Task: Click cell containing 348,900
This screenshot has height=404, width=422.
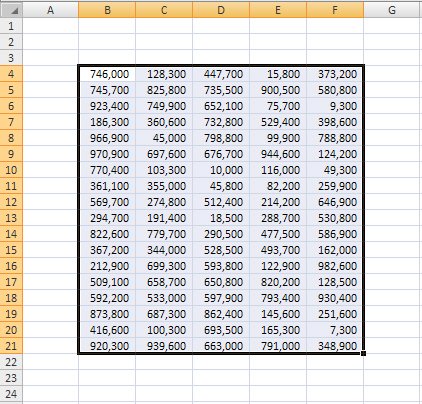Action: coord(335,346)
